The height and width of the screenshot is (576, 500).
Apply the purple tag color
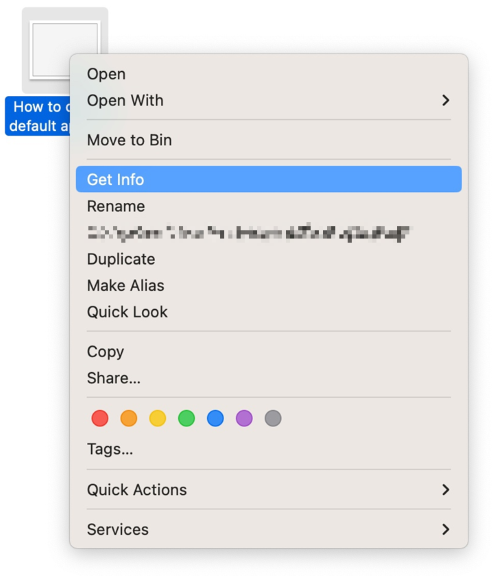click(244, 418)
